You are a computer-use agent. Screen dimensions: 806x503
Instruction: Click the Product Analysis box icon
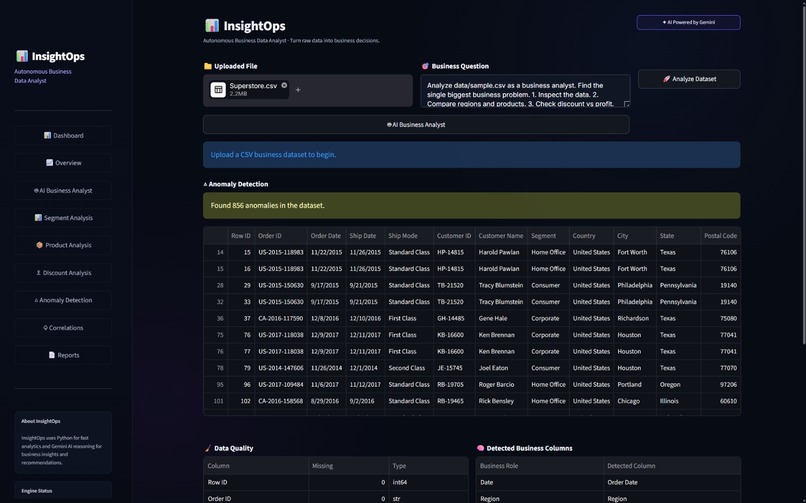[40, 245]
